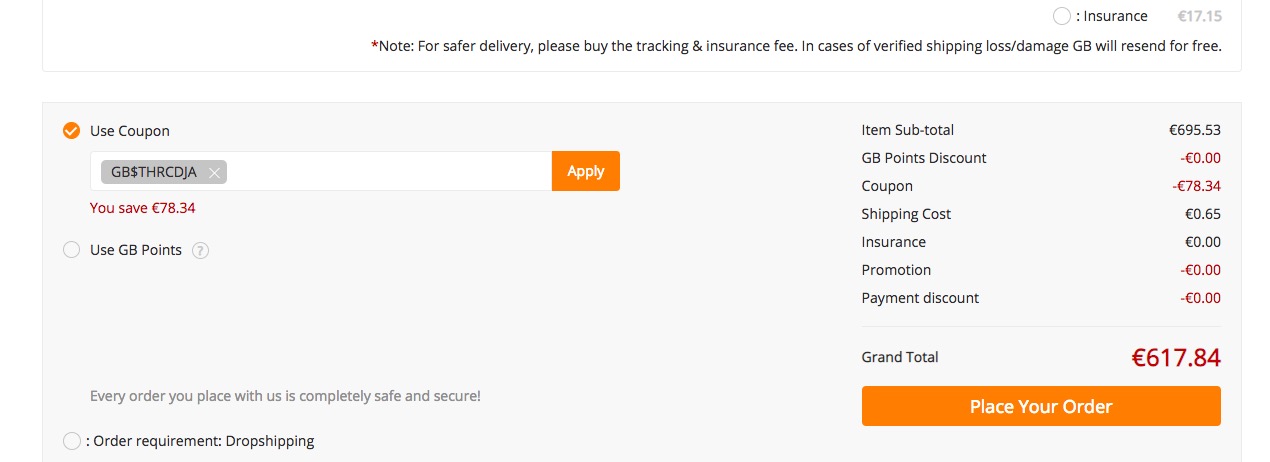
Task: Click the Coupon discount amount -€78.34
Action: click(x=1196, y=186)
